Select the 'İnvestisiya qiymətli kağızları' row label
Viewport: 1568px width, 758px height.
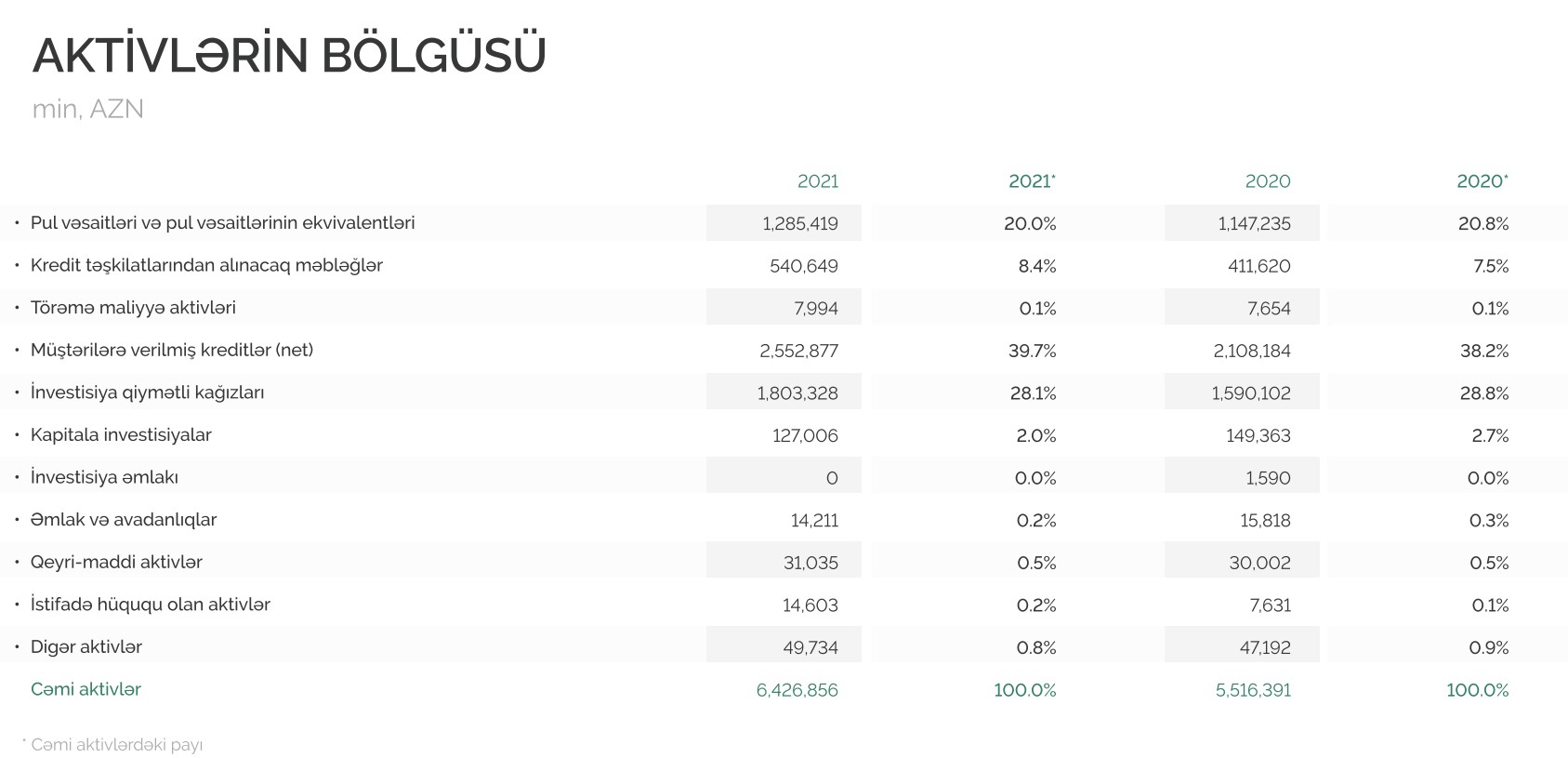click(147, 392)
